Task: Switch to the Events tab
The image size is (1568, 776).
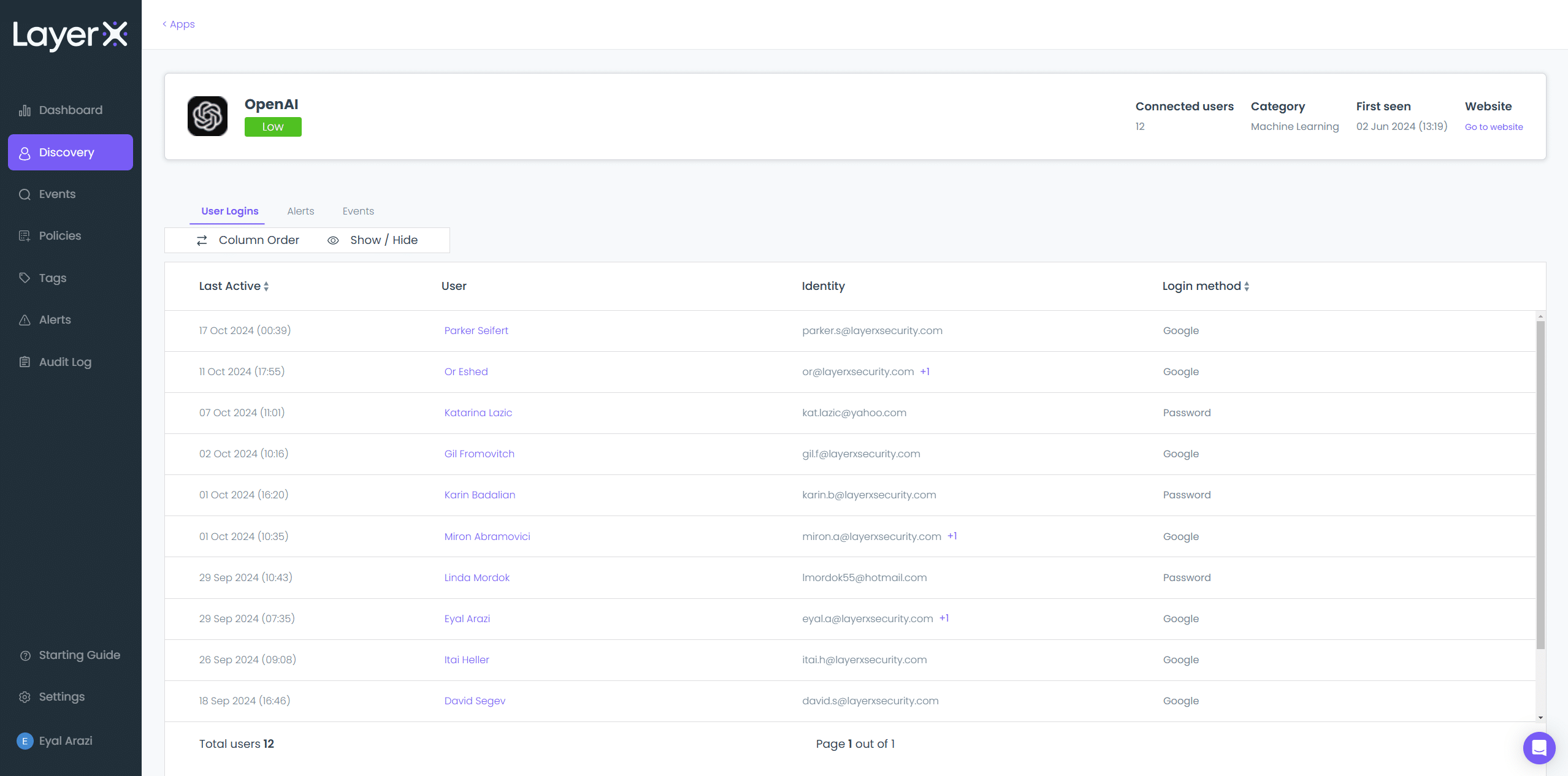Action: 358,211
